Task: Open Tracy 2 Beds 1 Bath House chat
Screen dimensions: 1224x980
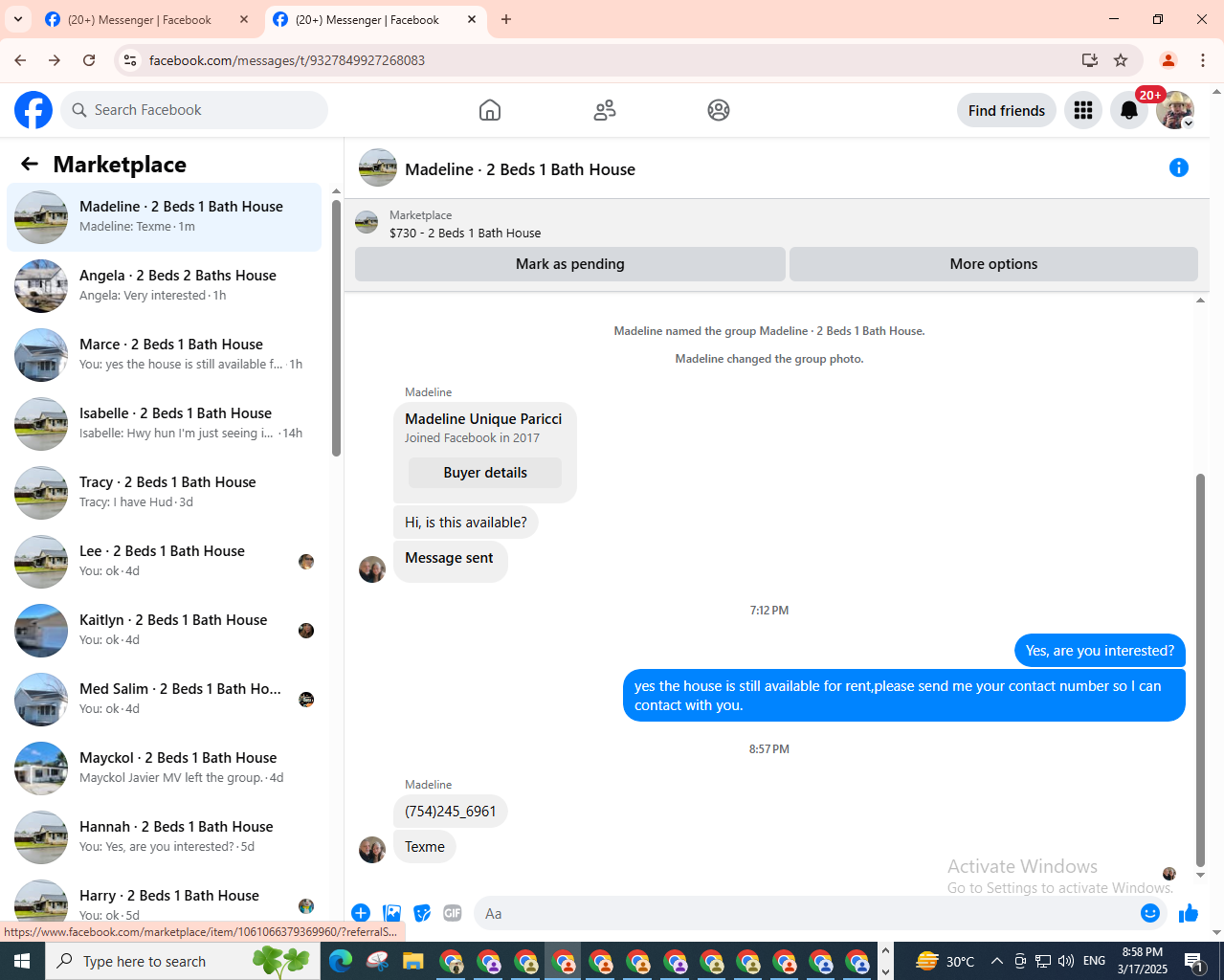Action: coord(165,493)
